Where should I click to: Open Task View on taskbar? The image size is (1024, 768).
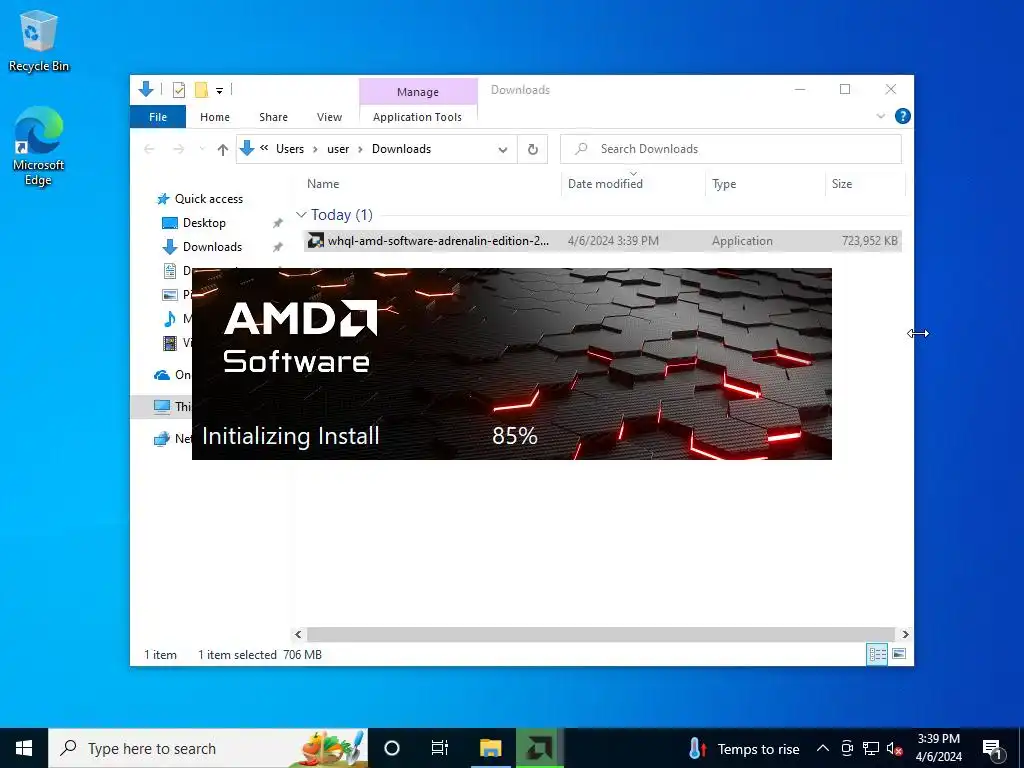tap(440, 748)
